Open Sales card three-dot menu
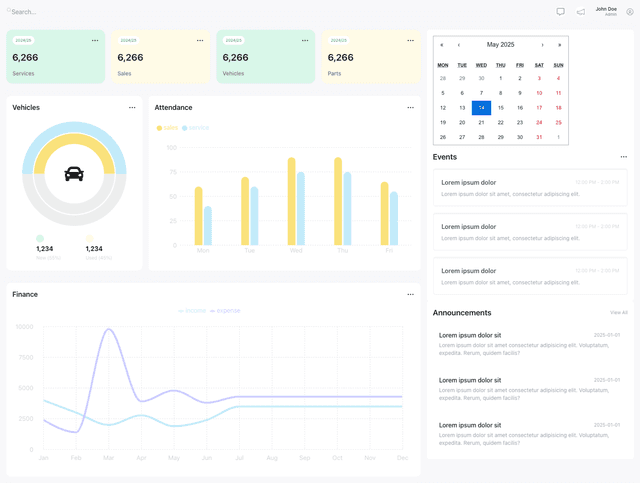 tap(200, 40)
